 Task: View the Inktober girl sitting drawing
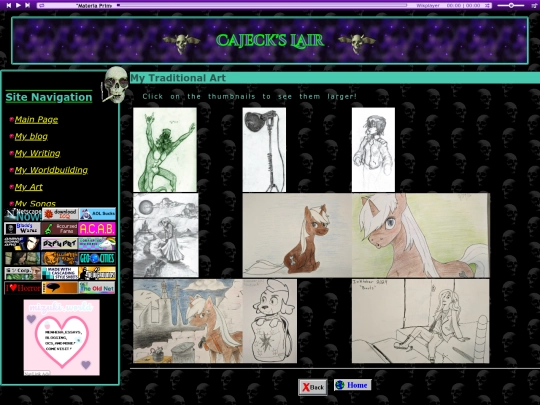click(420, 321)
